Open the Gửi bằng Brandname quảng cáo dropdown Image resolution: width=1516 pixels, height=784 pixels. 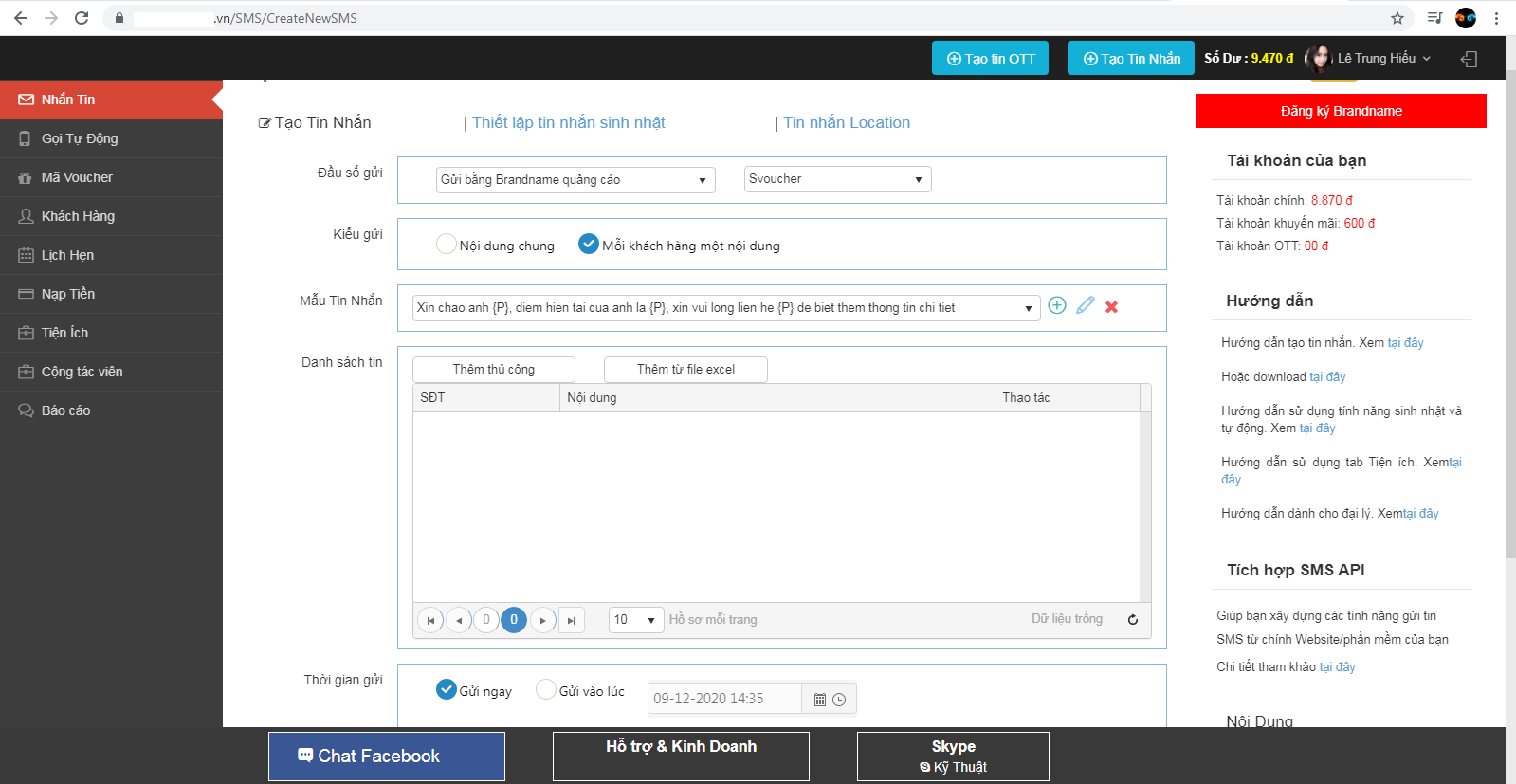(x=575, y=179)
